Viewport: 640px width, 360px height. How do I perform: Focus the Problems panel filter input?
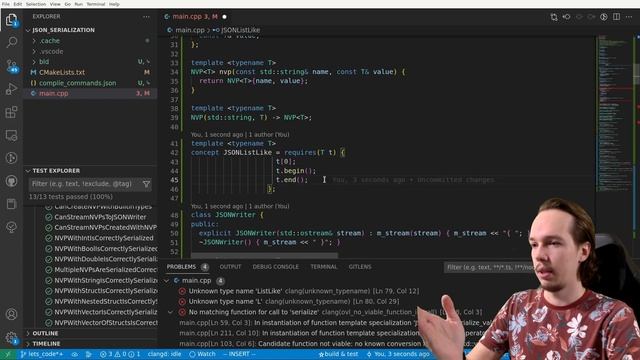coord(489,267)
